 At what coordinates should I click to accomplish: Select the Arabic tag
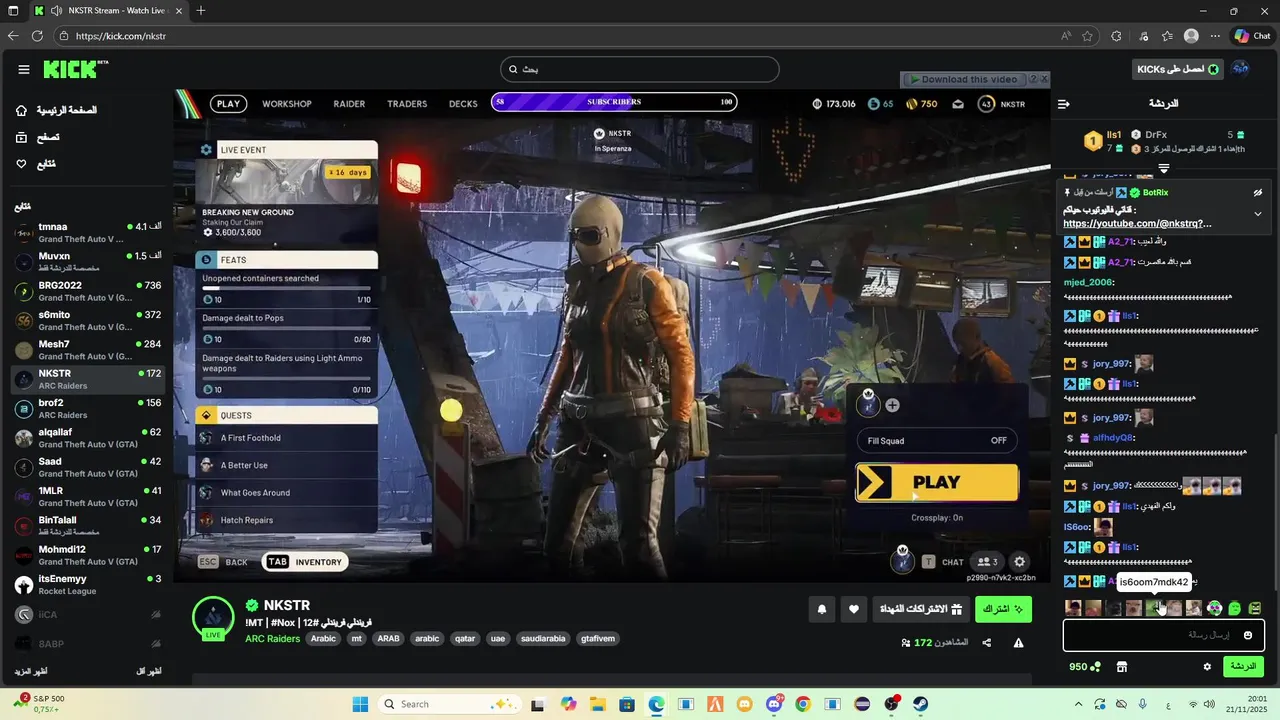pyautogui.click(x=323, y=638)
